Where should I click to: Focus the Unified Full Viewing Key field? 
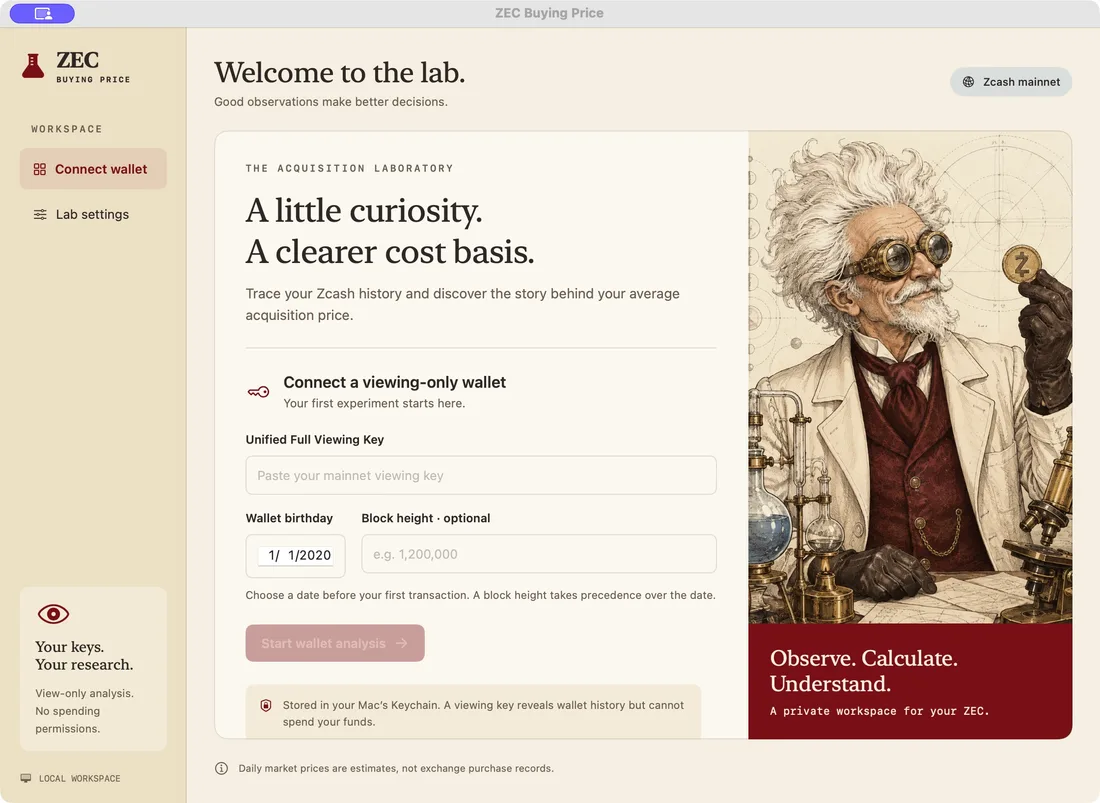coord(481,475)
